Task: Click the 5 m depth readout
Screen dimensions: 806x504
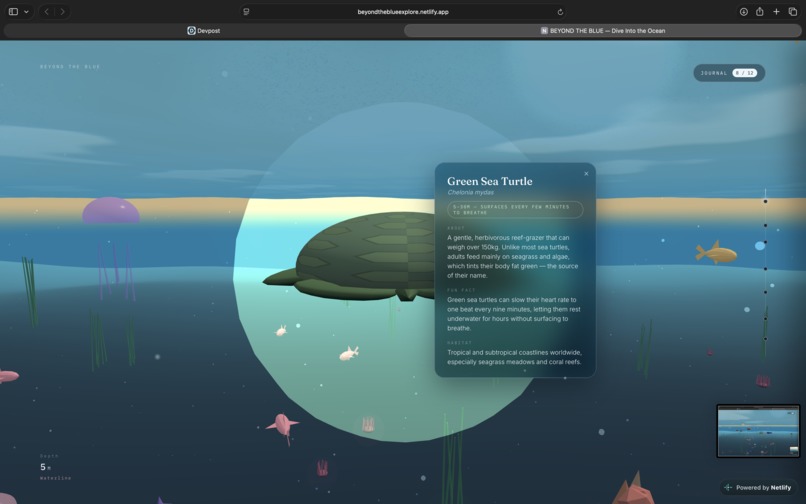Action: pyautogui.click(x=45, y=467)
